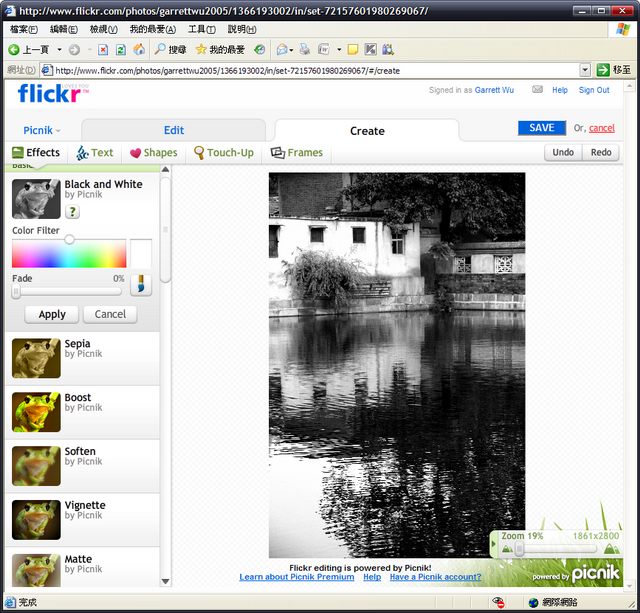Open the 編輯(E) menu
This screenshot has width=640, height=613.
click(x=63, y=29)
